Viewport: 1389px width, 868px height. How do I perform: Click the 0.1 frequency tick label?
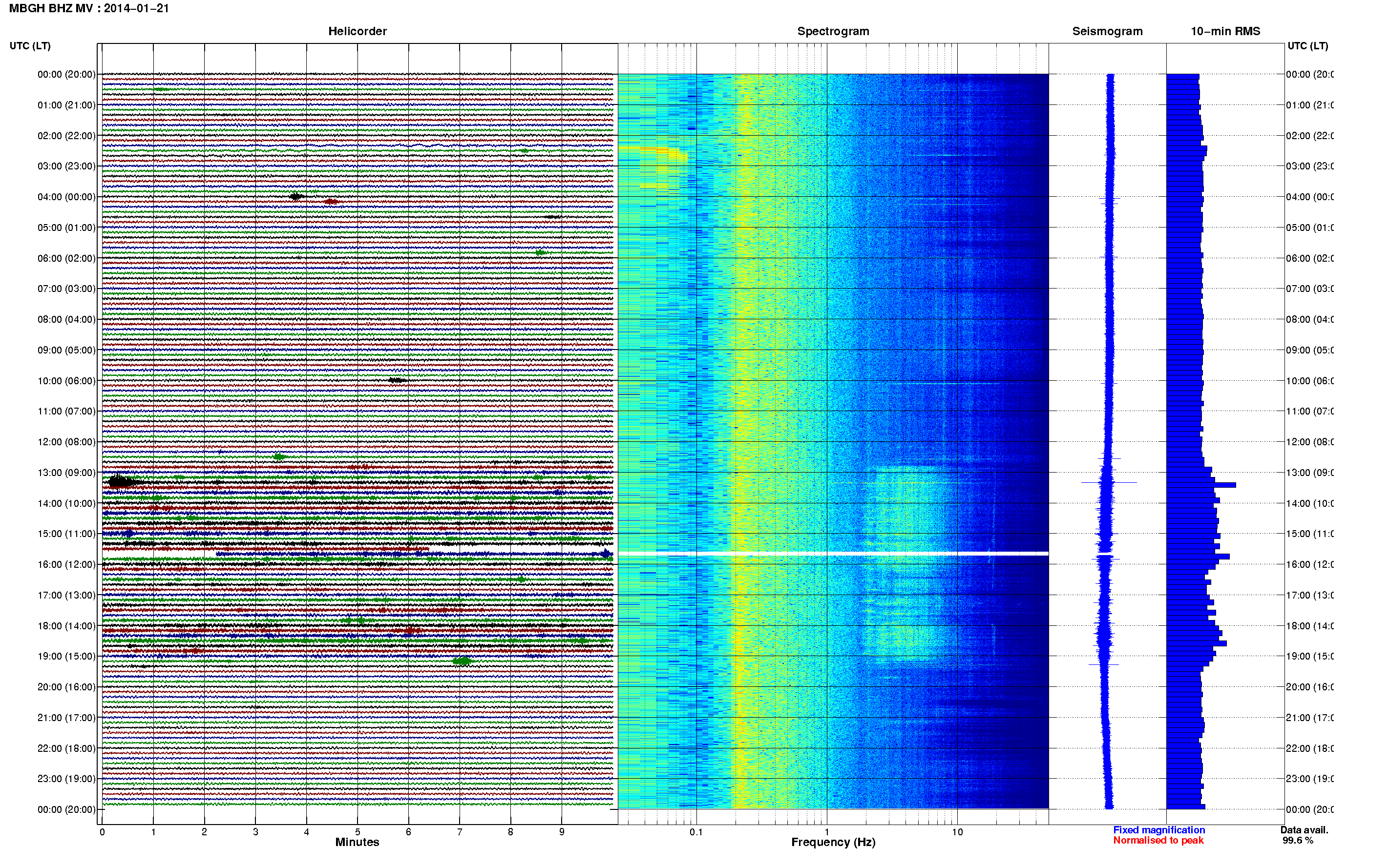[696, 832]
